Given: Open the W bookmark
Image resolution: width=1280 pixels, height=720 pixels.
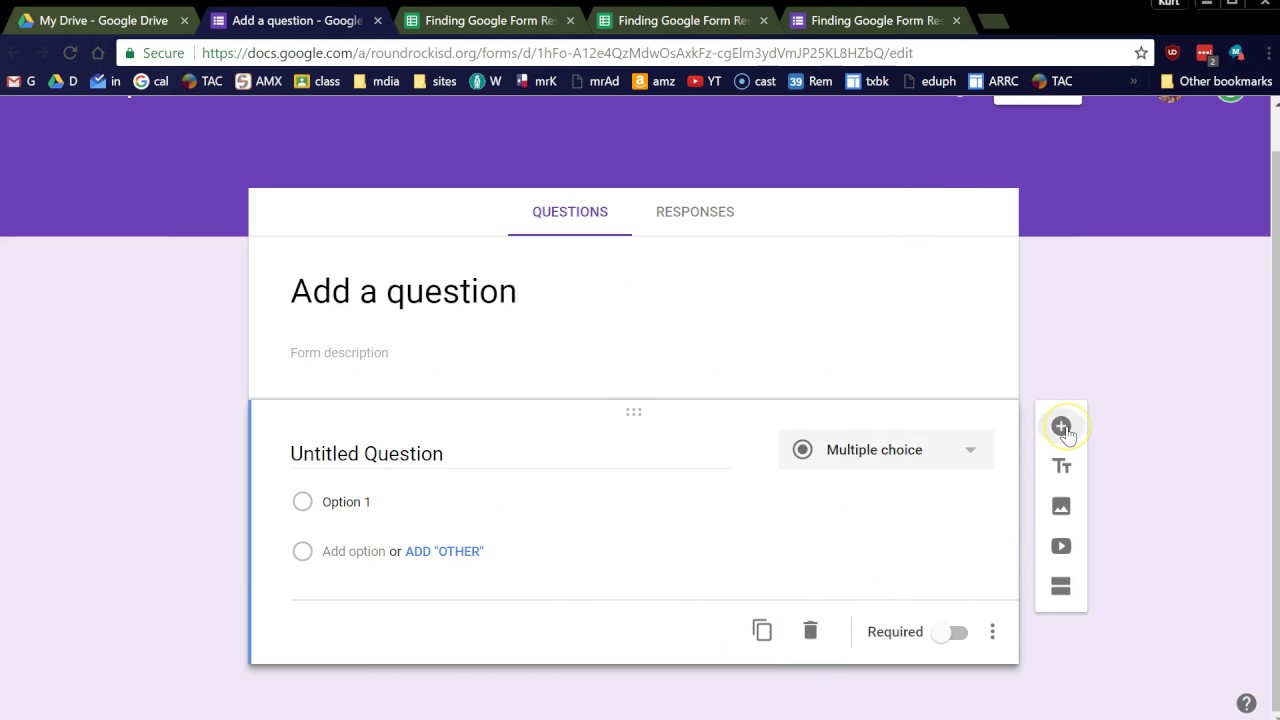Looking at the screenshot, I should click(485, 81).
